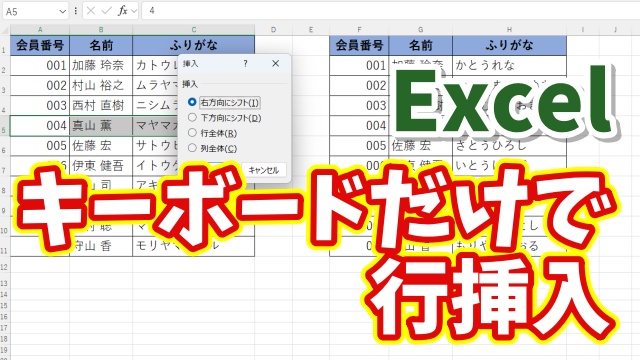The height and width of the screenshot is (360, 640).
Task: Click cell A1 会員番号 header
Action: pyautogui.click(x=40, y=45)
